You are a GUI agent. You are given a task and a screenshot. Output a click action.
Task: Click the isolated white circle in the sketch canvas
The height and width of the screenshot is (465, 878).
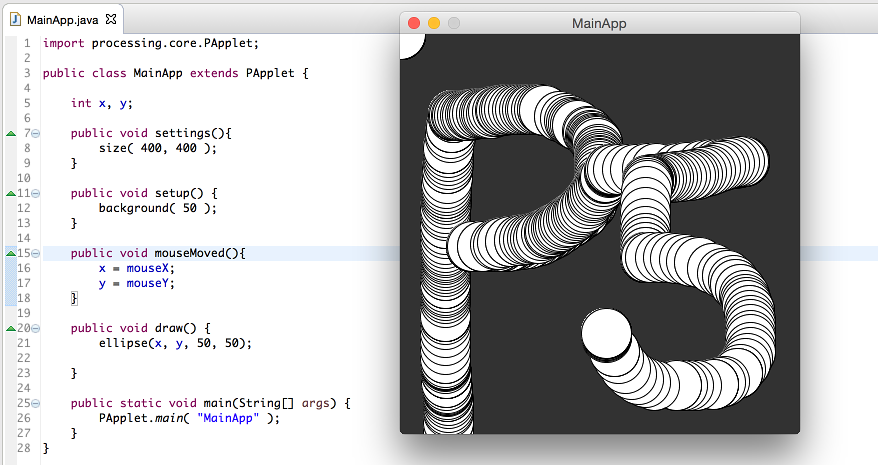tap(606, 334)
